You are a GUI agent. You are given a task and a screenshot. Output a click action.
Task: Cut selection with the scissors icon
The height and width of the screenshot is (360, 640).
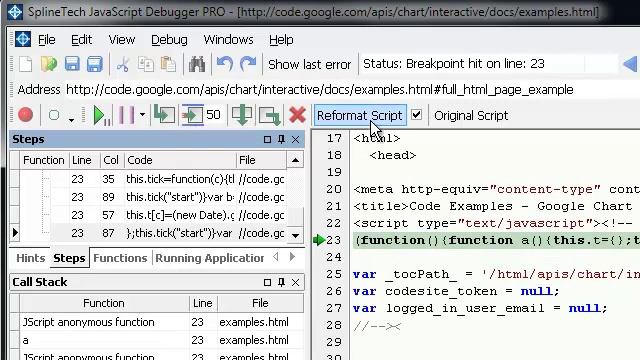click(122, 64)
